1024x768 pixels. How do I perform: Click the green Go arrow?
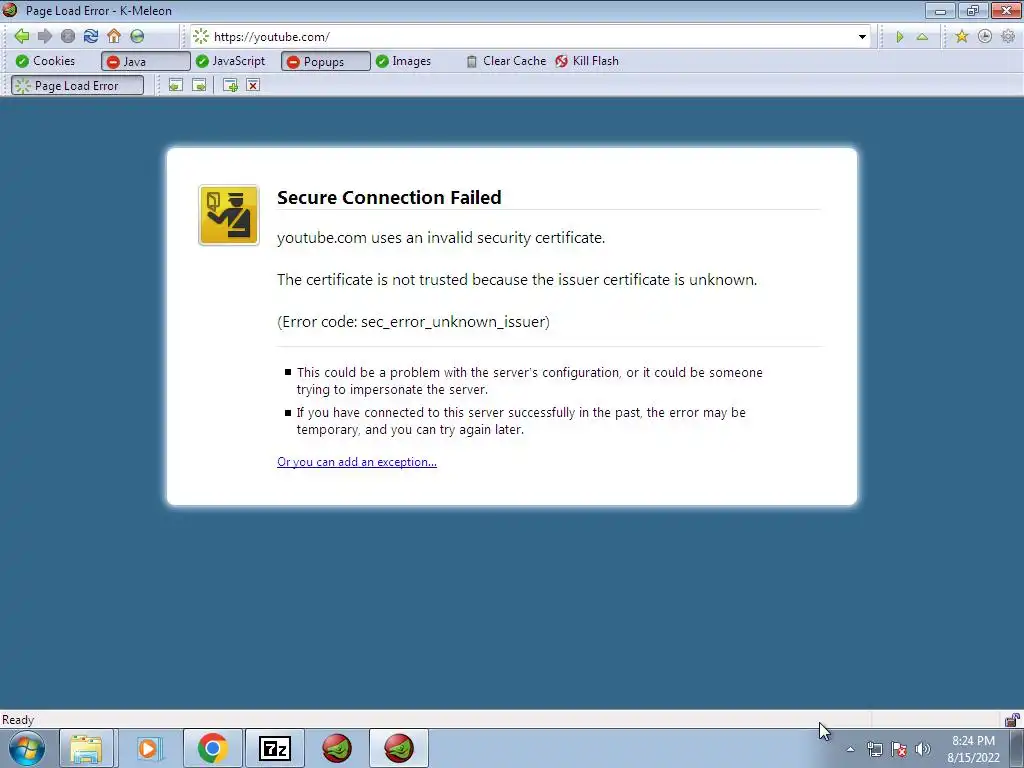point(899,37)
